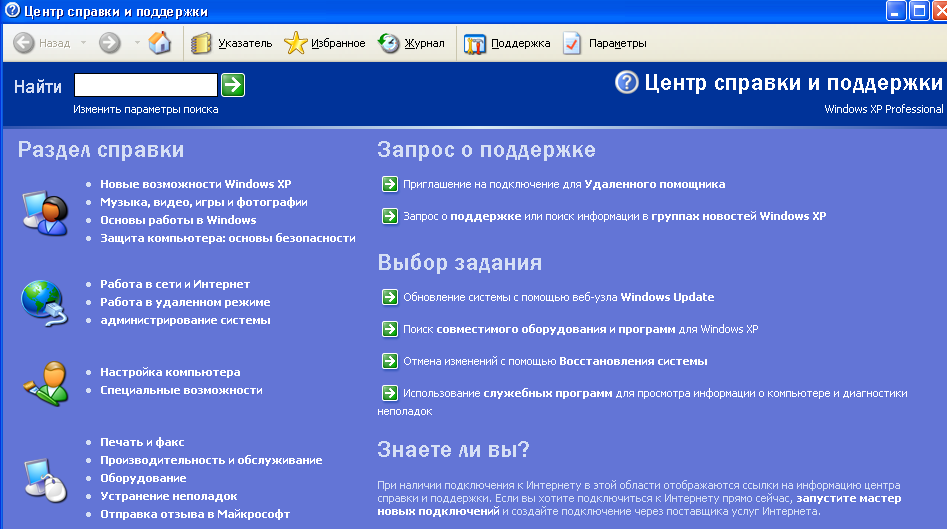Open Работа в сети и Интернет topic
Viewport: 947px width, 529px height.
tap(175, 284)
